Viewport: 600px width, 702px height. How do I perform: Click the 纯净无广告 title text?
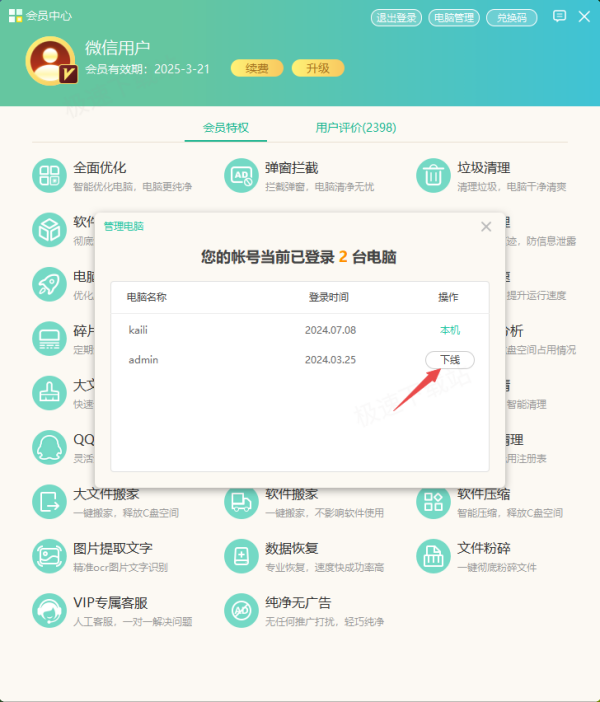(x=298, y=603)
